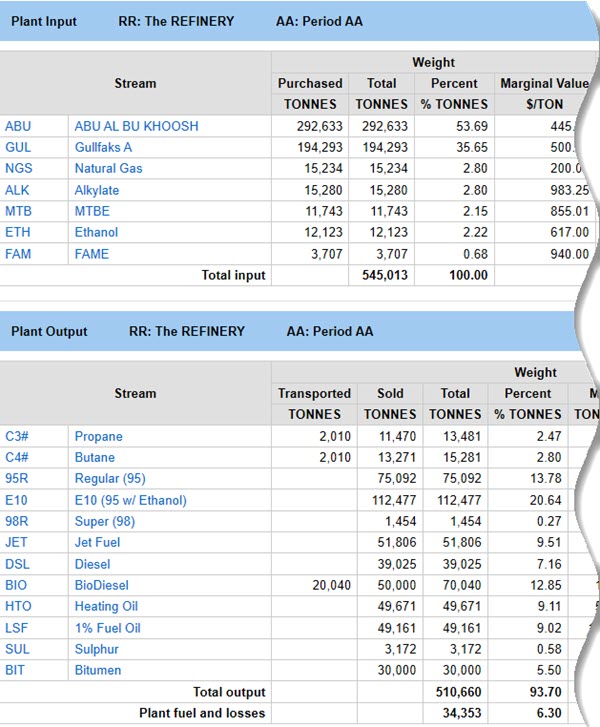Click the Marginal Value column header
This screenshot has width=600, height=727.
(x=540, y=83)
